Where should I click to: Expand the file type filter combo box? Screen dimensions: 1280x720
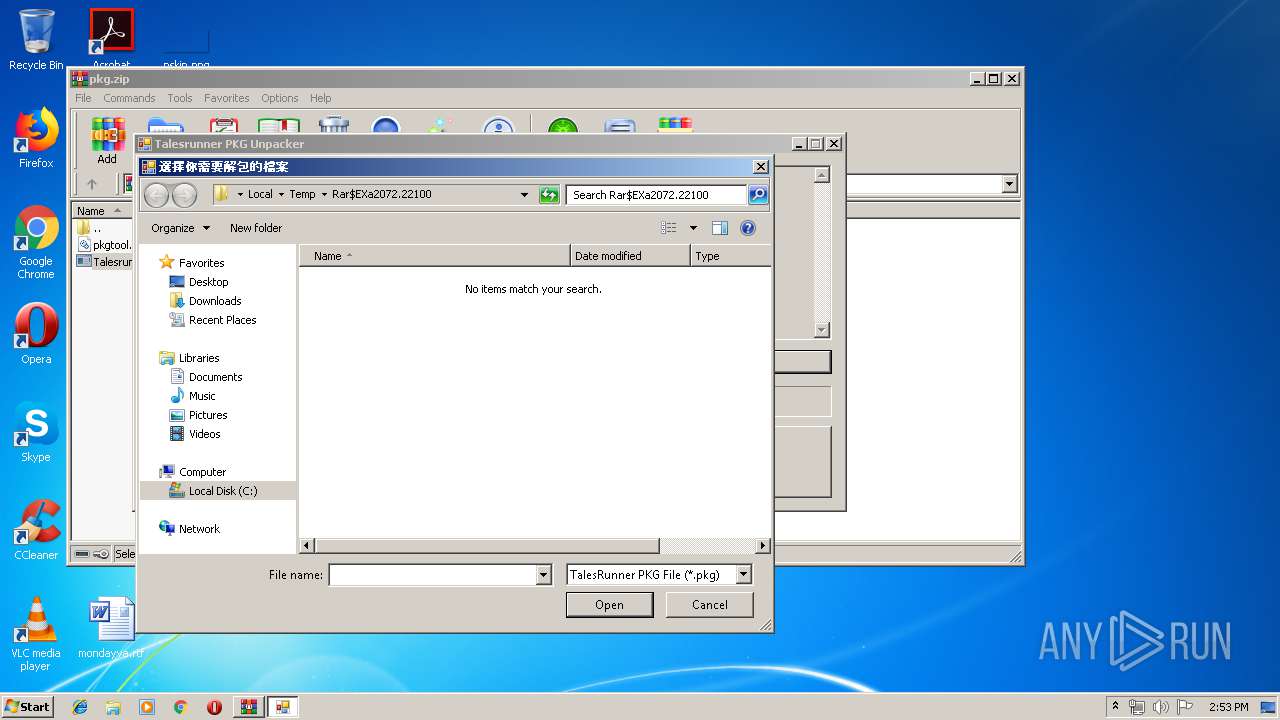coord(743,575)
